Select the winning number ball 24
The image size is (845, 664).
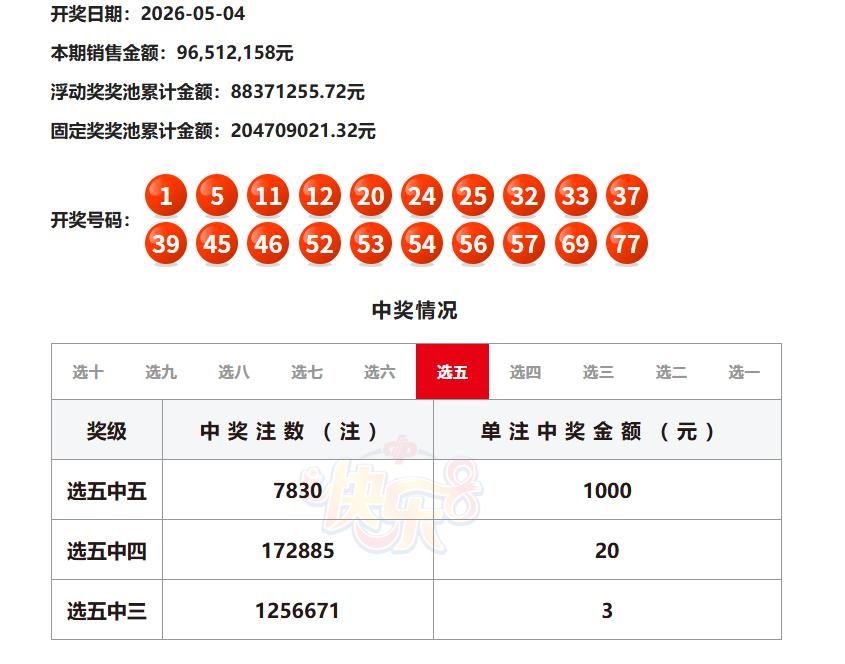click(422, 195)
